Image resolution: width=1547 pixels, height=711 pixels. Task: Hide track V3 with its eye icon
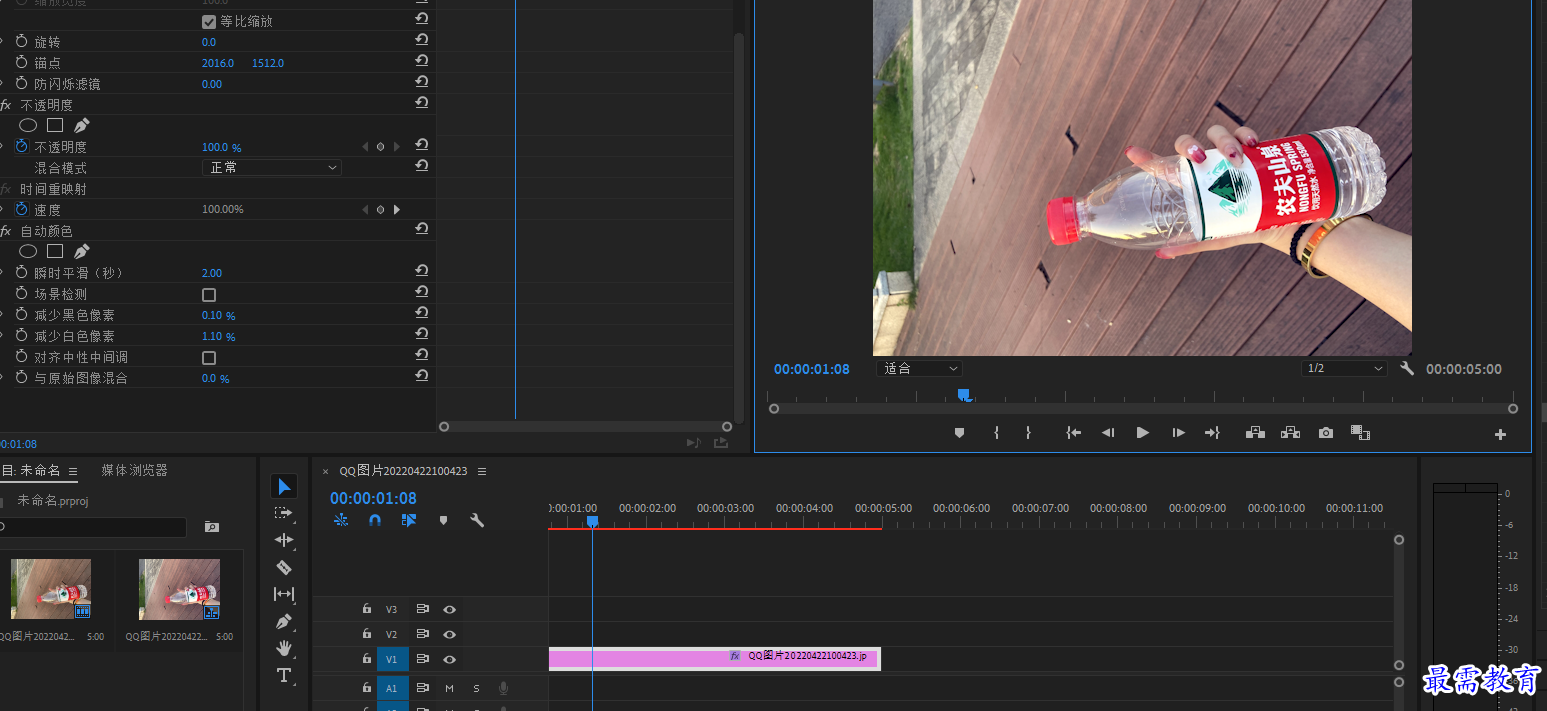(x=450, y=609)
